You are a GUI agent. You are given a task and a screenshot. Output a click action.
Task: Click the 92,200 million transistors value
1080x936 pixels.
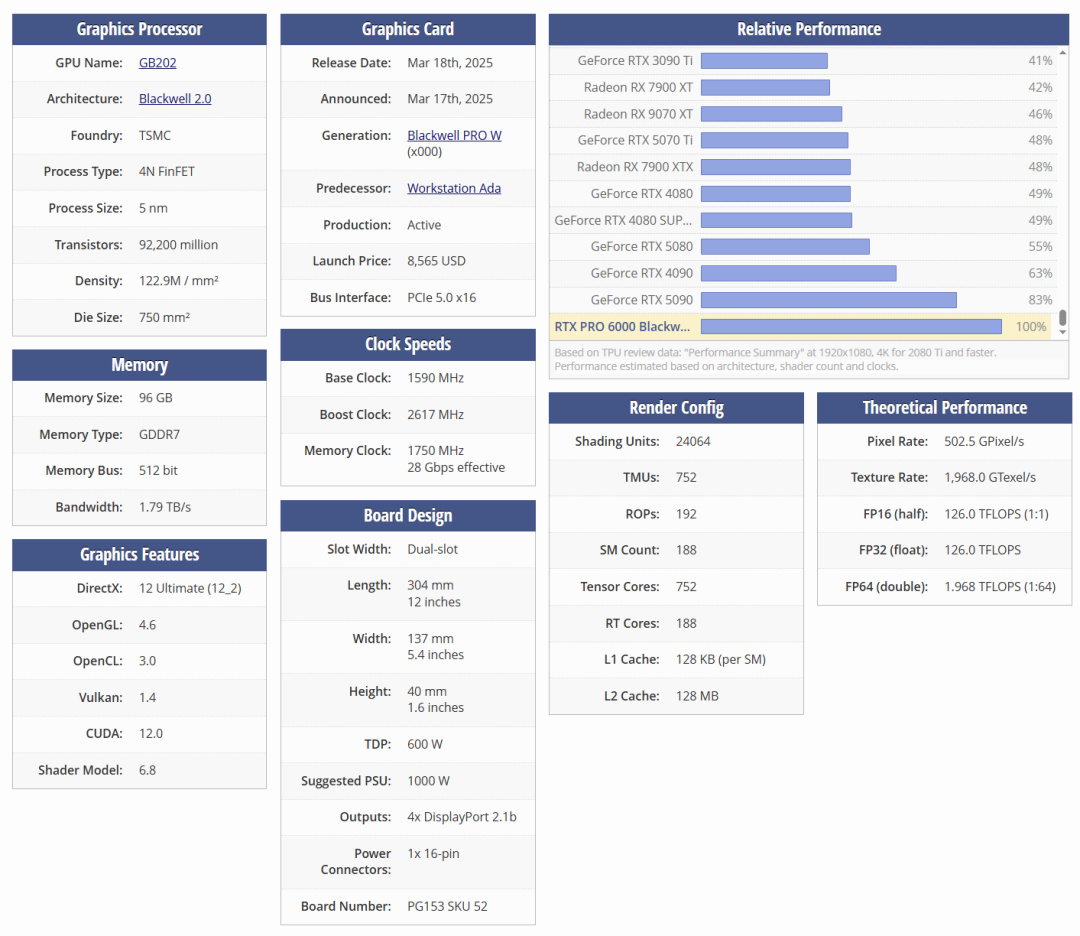pyautogui.click(x=178, y=245)
